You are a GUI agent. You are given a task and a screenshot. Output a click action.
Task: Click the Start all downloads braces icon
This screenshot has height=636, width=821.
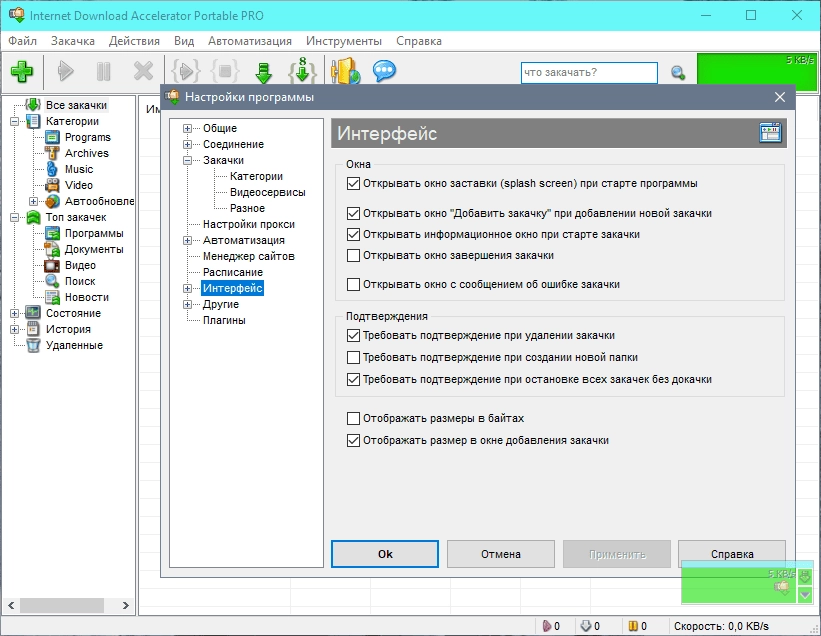[x=186, y=71]
